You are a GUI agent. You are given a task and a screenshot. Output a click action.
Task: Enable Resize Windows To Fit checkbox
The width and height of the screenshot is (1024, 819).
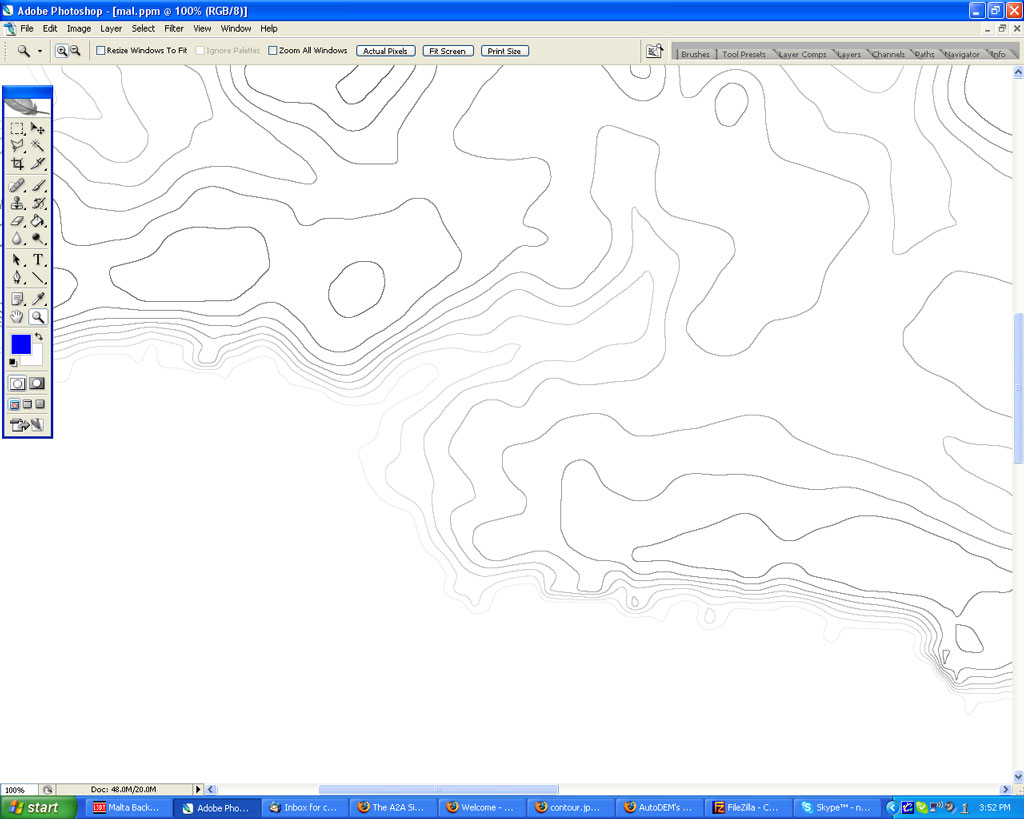(101, 50)
